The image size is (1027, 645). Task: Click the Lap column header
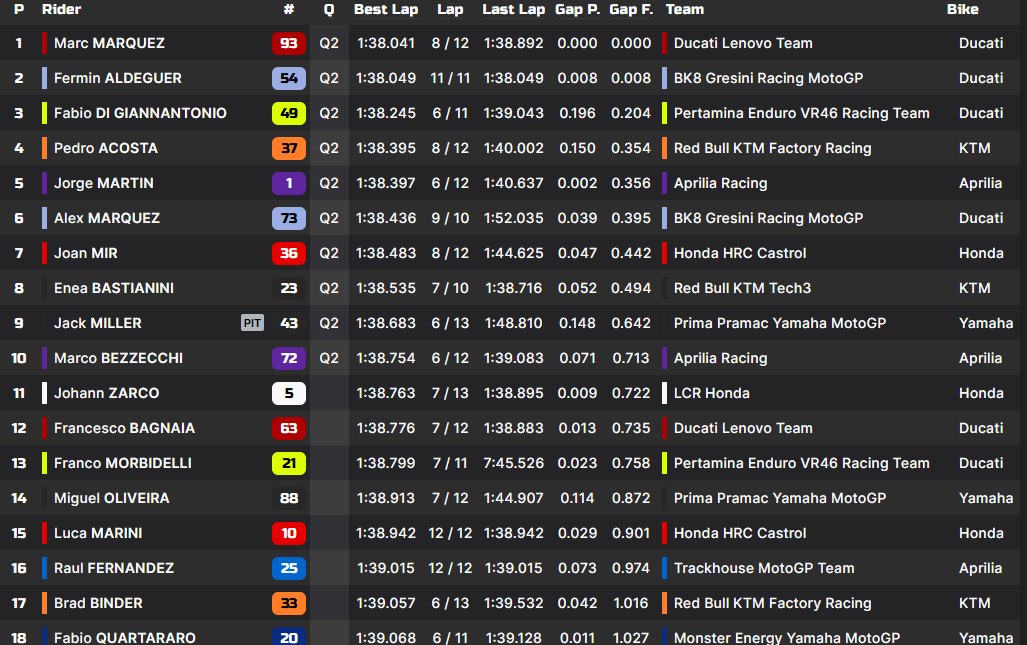pyautogui.click(x=450, y=10)
